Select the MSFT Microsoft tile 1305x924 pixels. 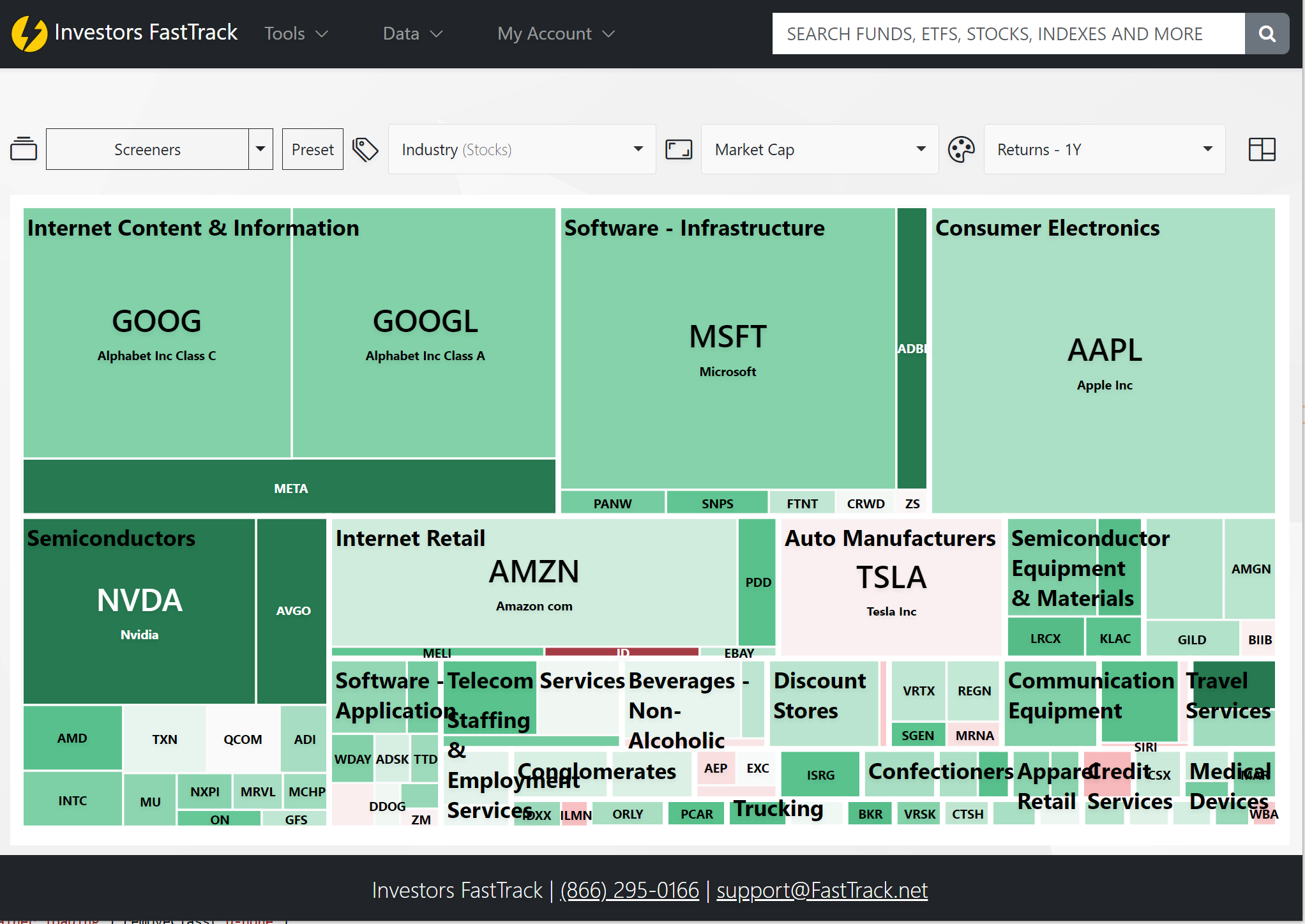click(x=728, y=349)
